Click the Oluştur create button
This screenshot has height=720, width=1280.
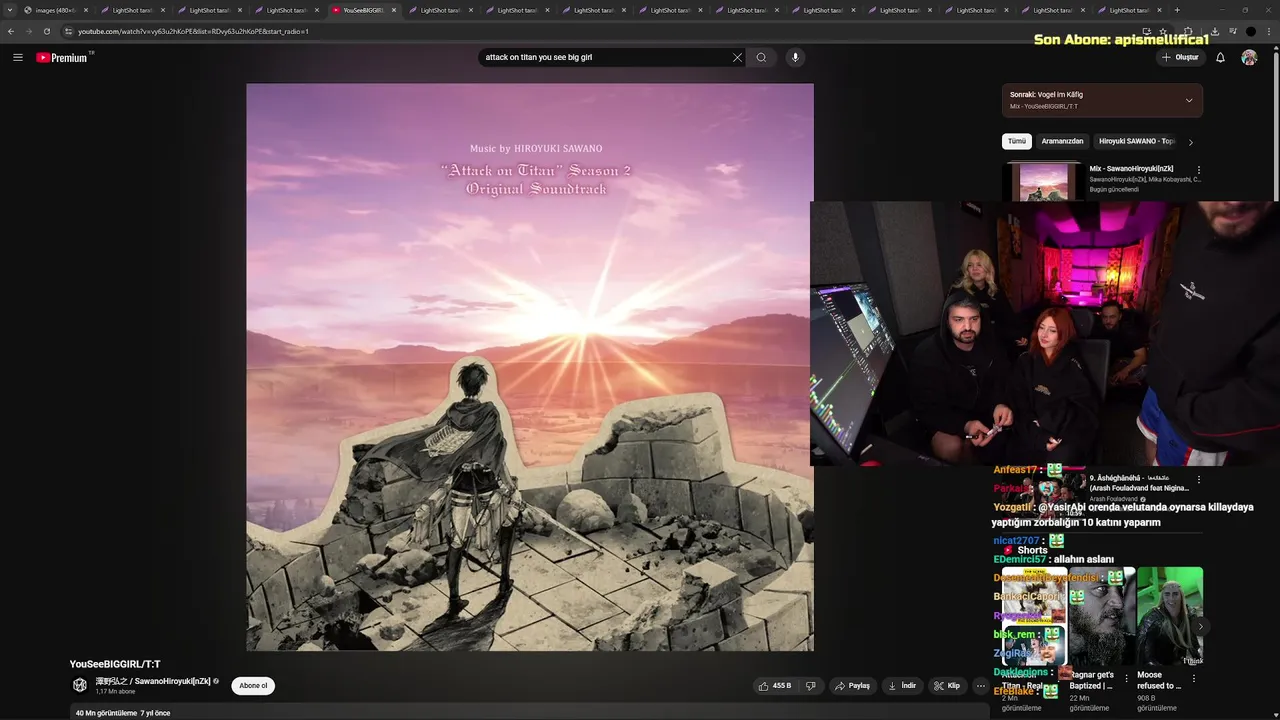coord(1180,58)
